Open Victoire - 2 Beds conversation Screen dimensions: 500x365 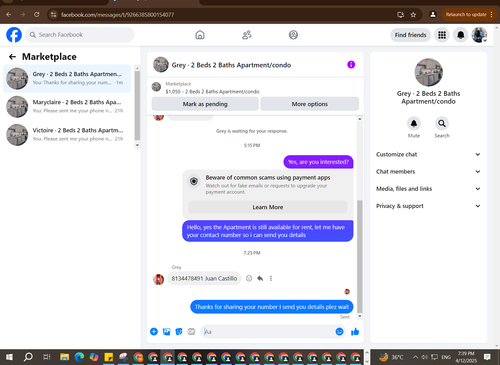(67, 134)
